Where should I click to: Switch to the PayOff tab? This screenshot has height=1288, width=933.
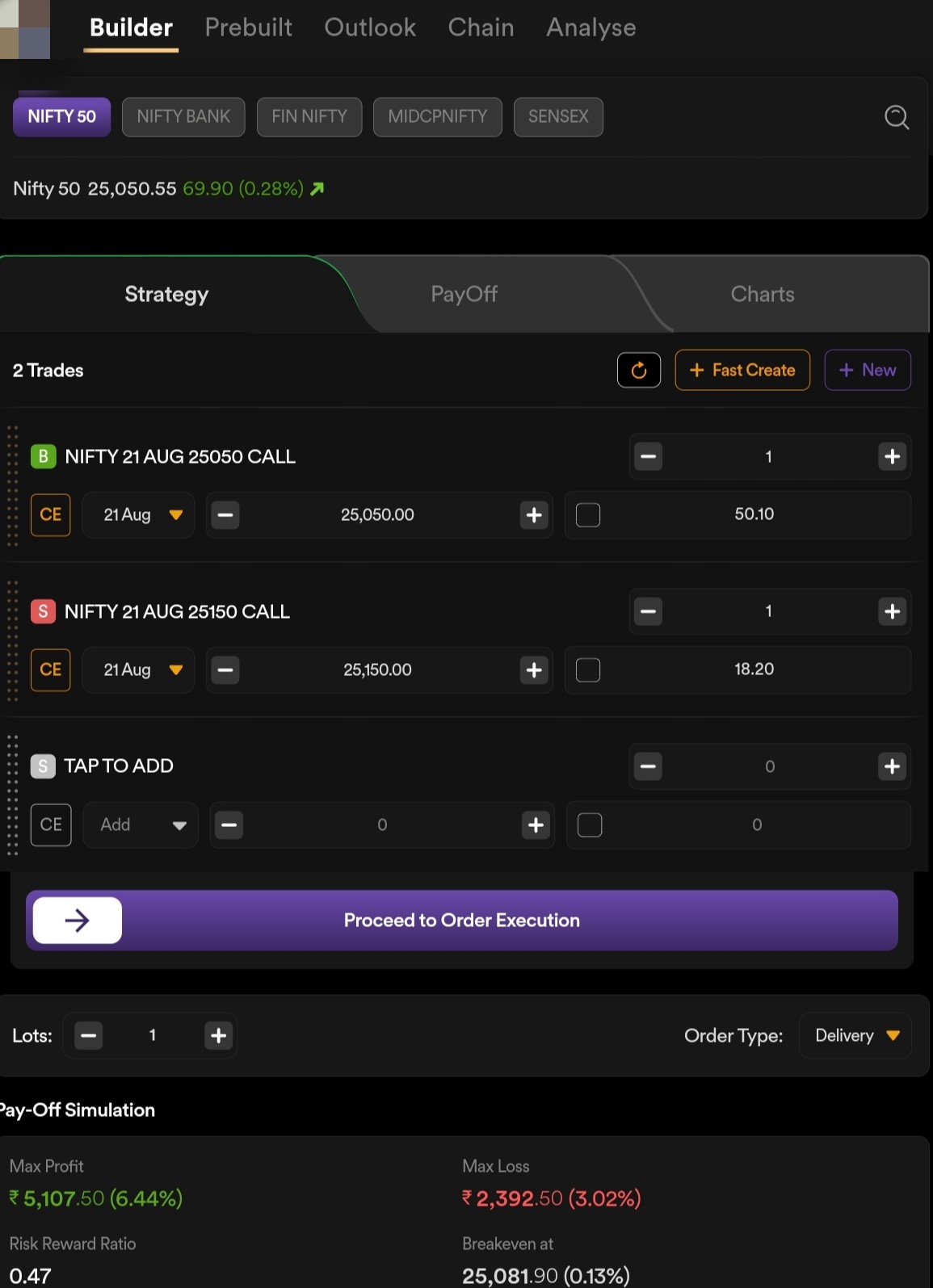[464, 294]
